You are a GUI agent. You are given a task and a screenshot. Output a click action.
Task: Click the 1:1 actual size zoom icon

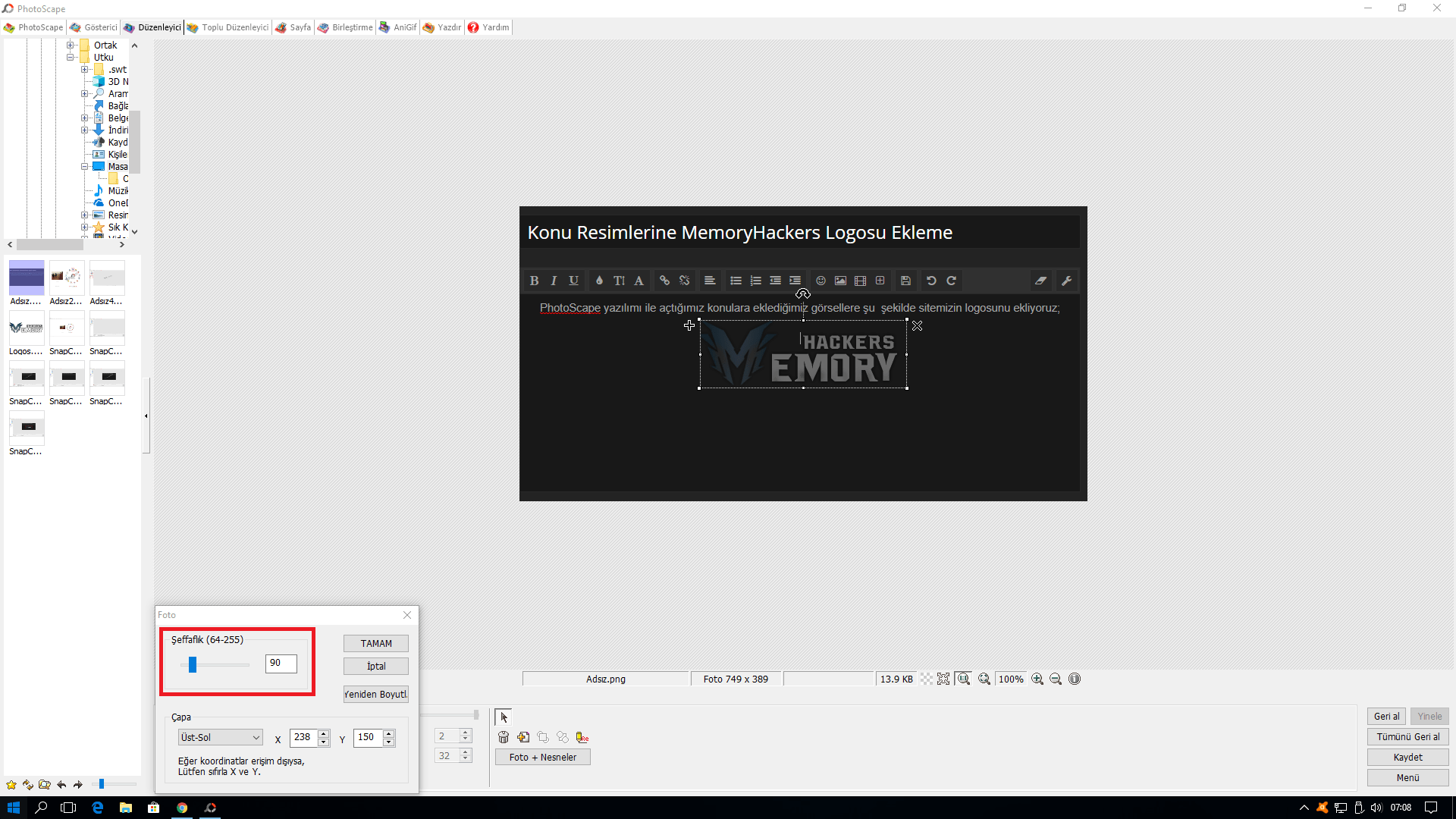point(963,679)
